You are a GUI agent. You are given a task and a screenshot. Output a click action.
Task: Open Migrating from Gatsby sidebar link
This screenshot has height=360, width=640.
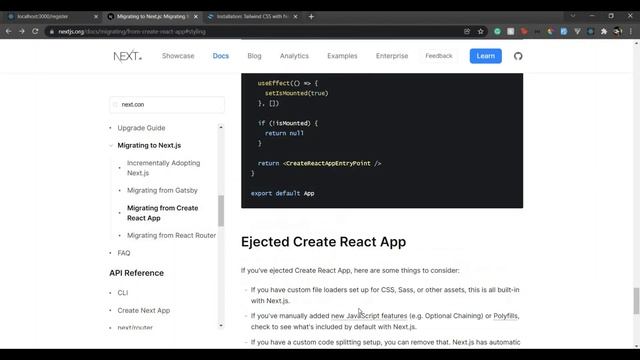coord(162,190)
